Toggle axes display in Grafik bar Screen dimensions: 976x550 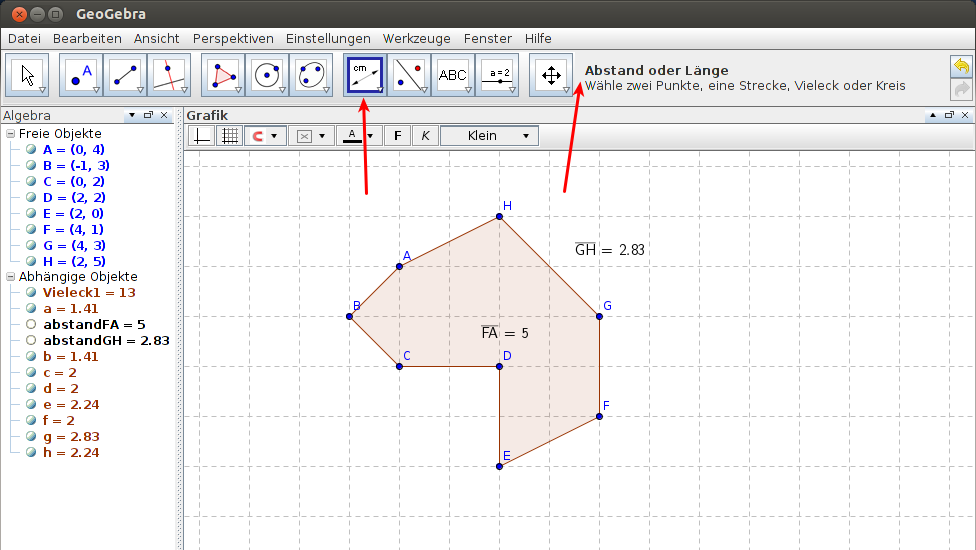click(202, 136)
